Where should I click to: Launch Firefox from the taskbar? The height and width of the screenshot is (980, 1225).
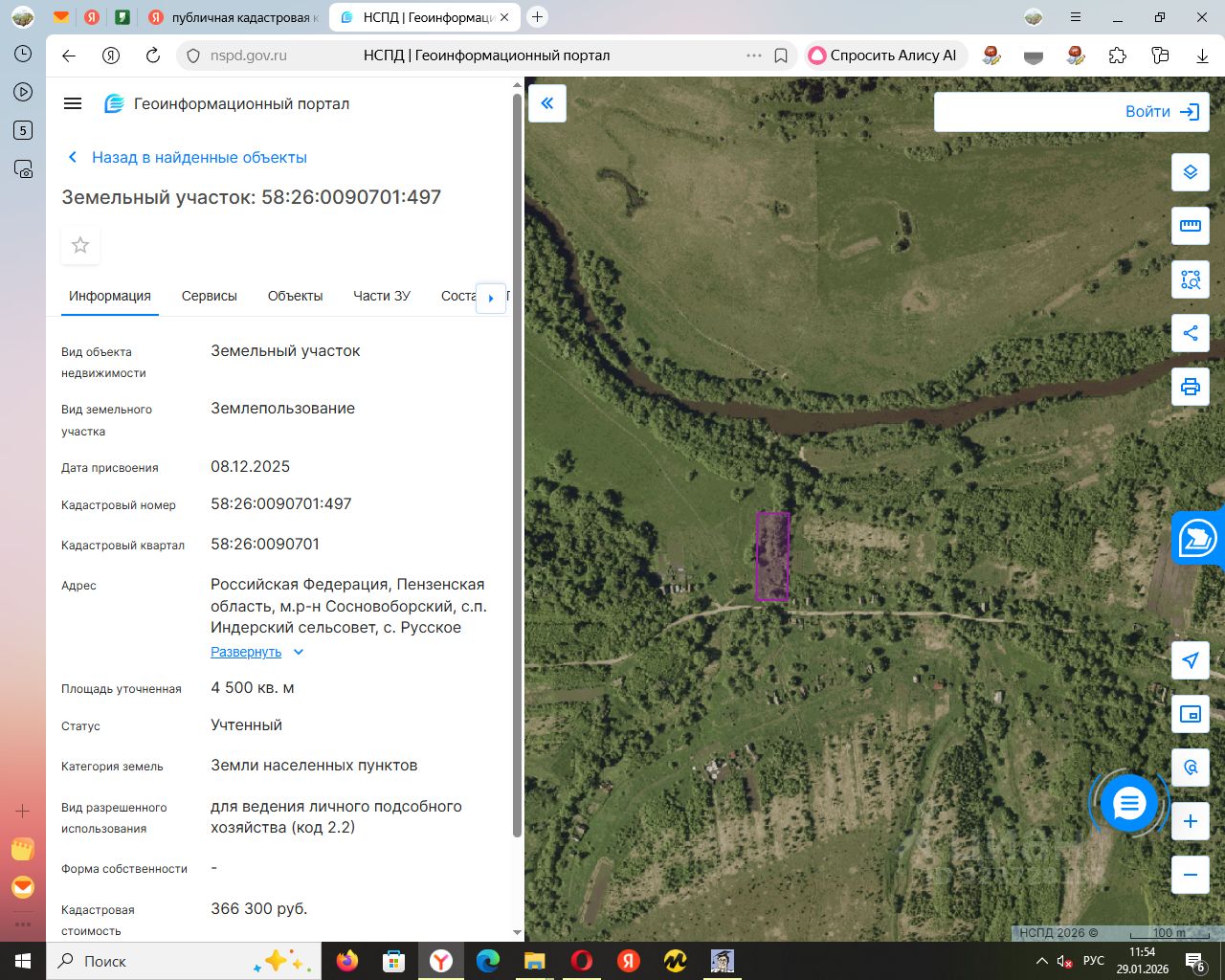(x=347, y=961)
